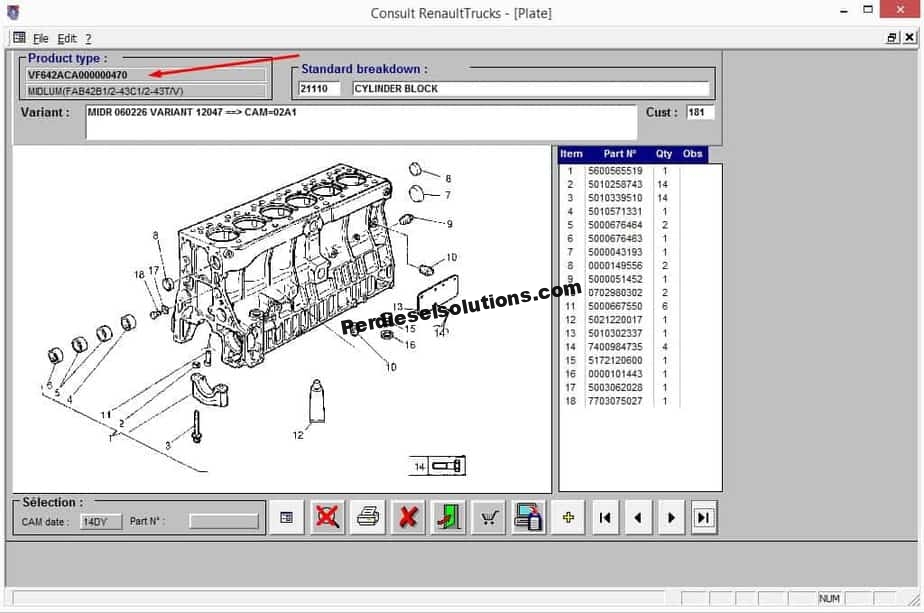Select part number 5003062028

point(615,388)
